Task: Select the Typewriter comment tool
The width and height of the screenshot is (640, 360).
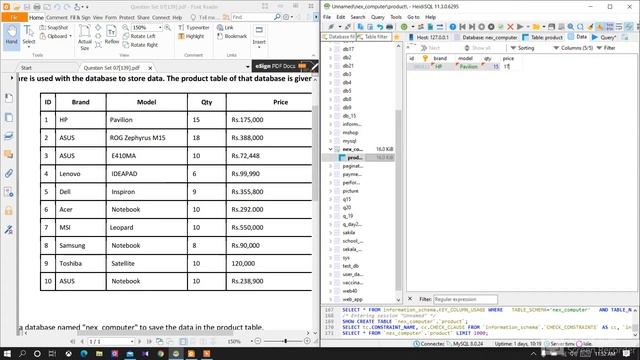Action: pos(194,27)
